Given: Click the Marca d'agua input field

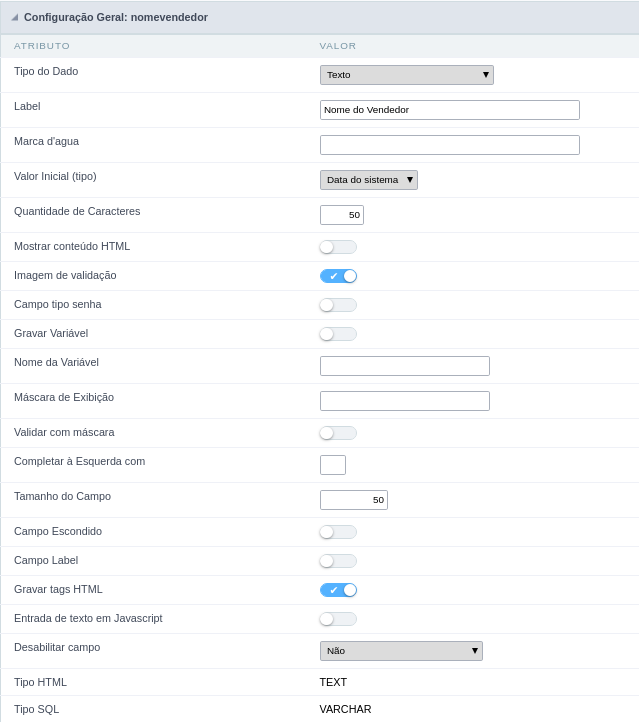Looking at the screenshot, I should 449,145.
